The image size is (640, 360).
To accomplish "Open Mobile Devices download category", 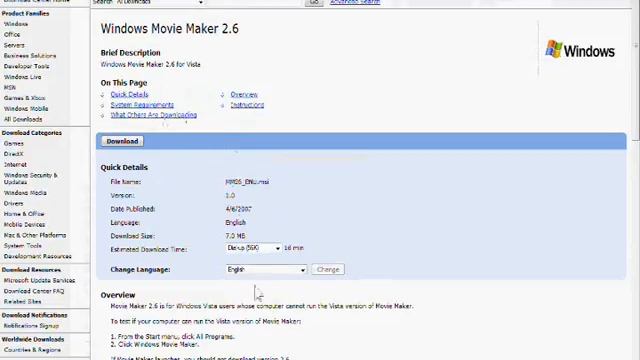I will (24, 225).
